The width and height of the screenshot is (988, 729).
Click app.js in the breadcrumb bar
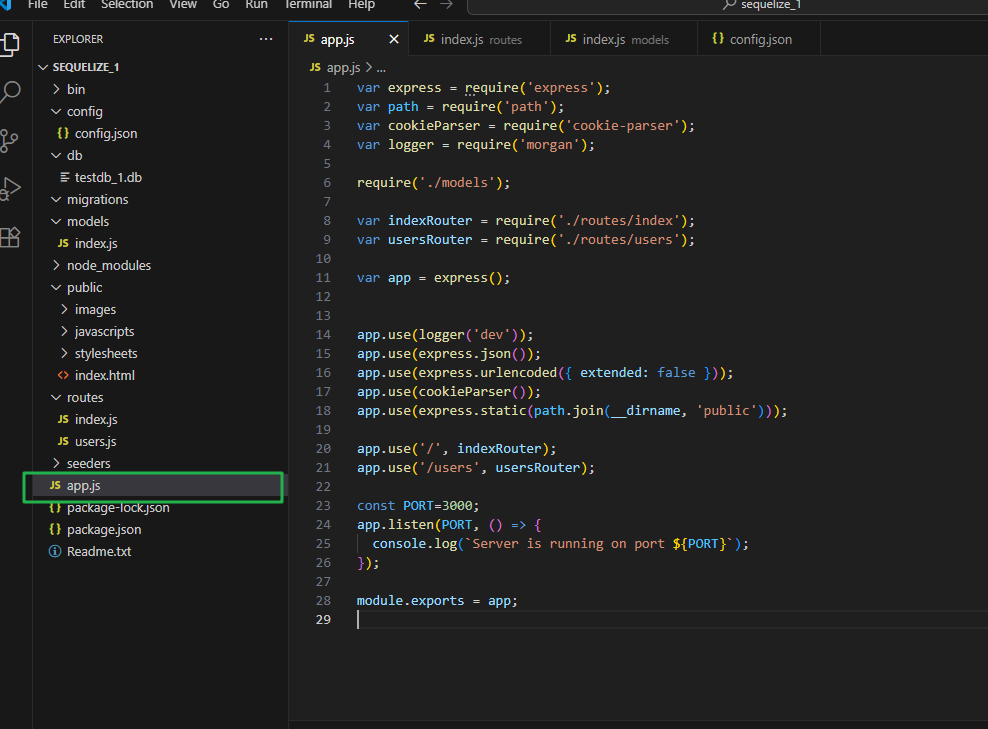click(343, 67)
